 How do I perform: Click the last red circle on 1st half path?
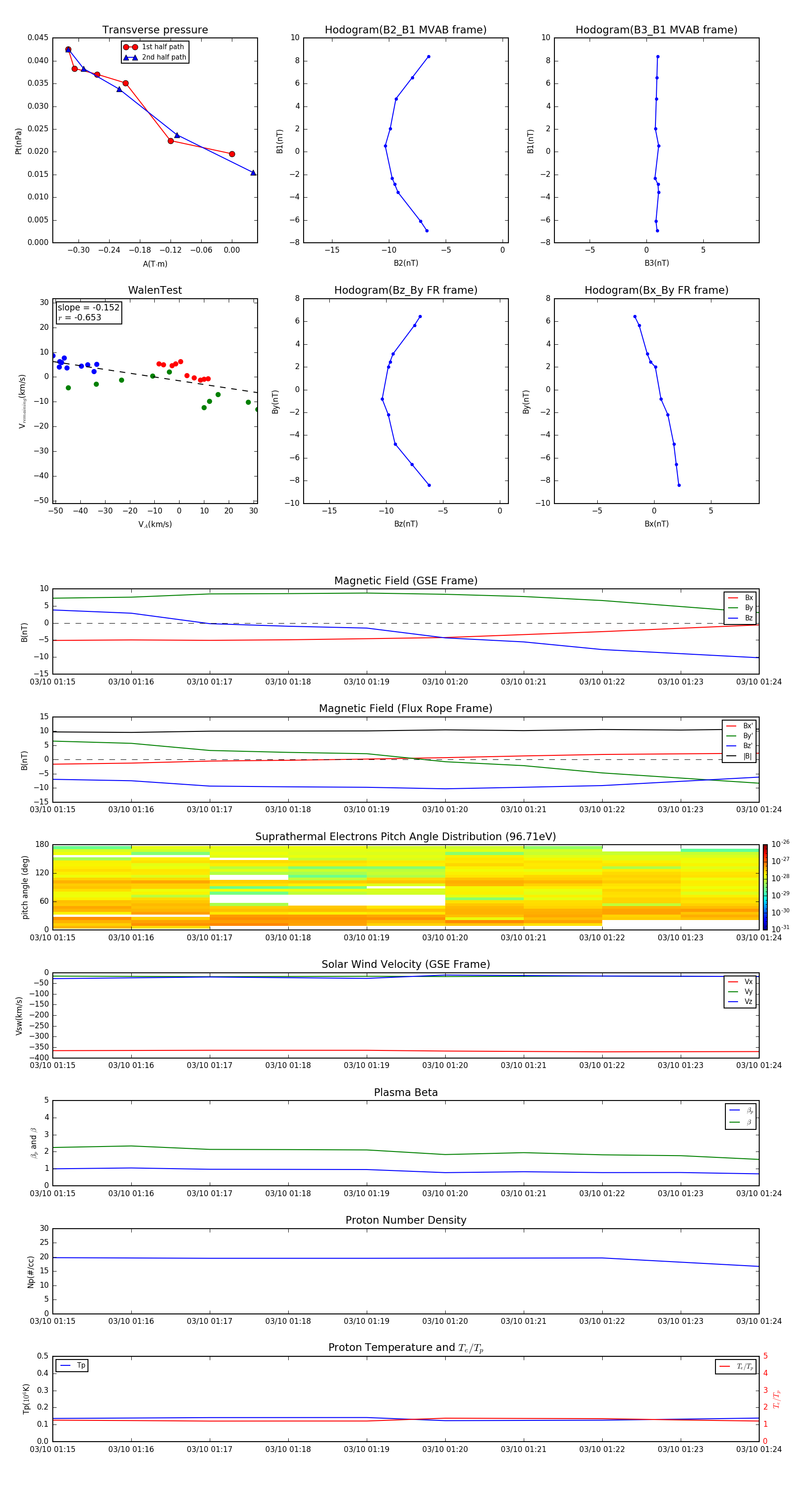coord(232,154)
